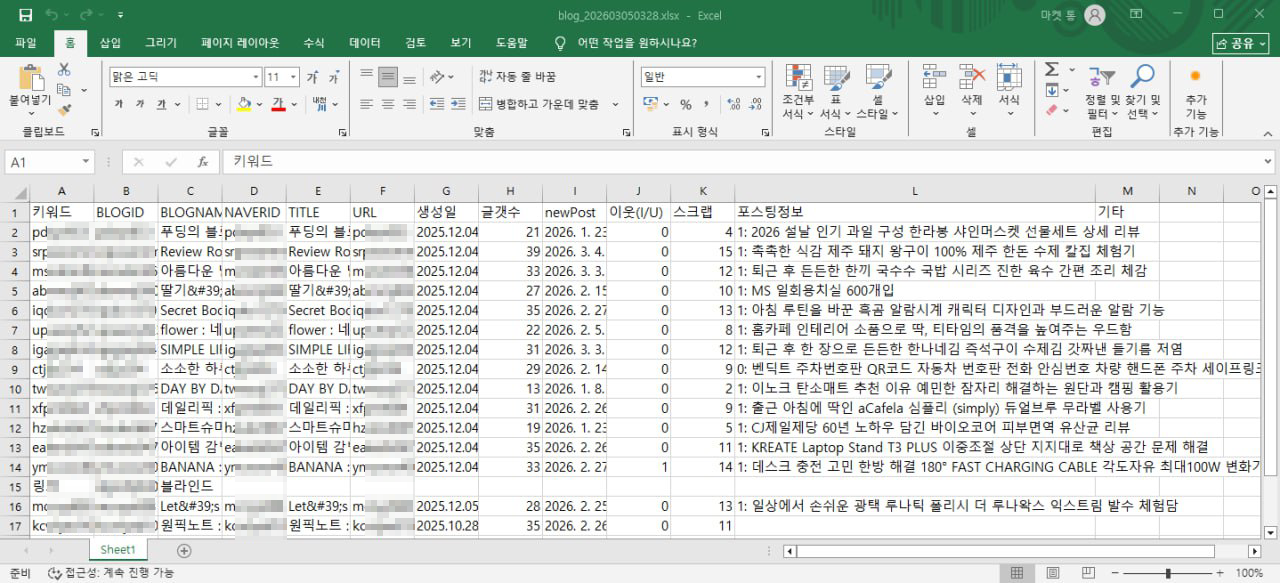The height and width of the screenshot is (583, 1280).
Task: Open 찾기 및 선택 find and select
Action: [1142, 91]
